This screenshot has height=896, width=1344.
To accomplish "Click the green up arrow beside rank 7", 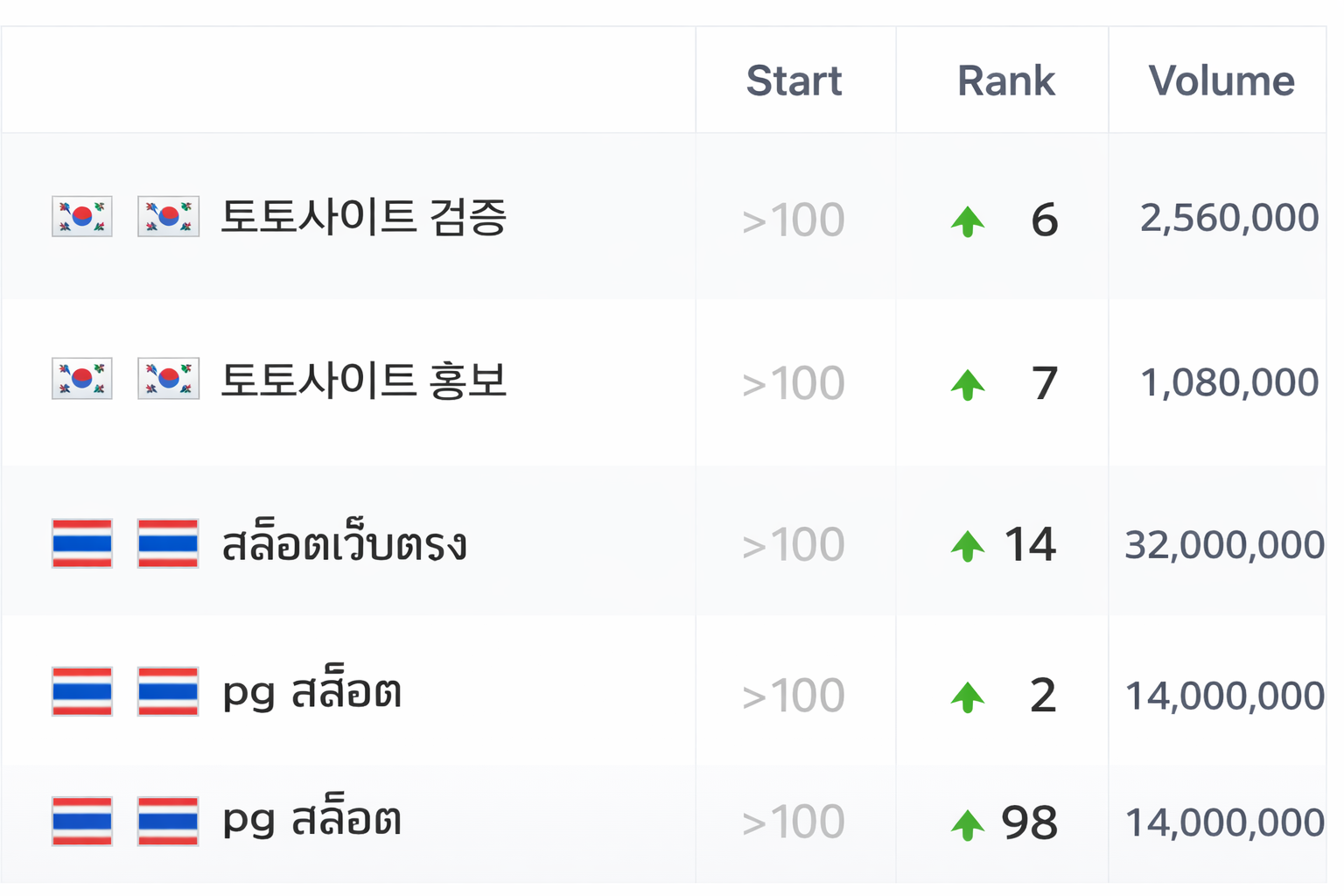I will coord(968,385).
